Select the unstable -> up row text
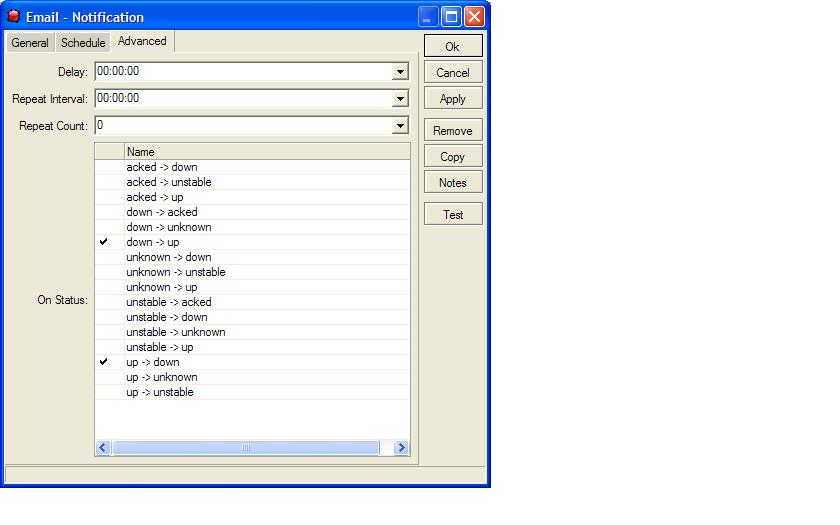 [160, 347]
